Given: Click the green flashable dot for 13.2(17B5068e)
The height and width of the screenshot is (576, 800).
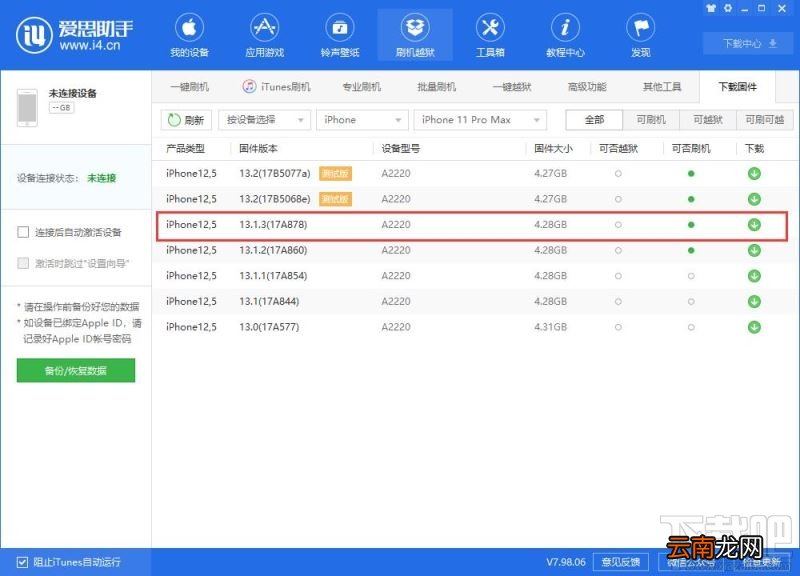Looking at the screenshot, I should [691, 199].
